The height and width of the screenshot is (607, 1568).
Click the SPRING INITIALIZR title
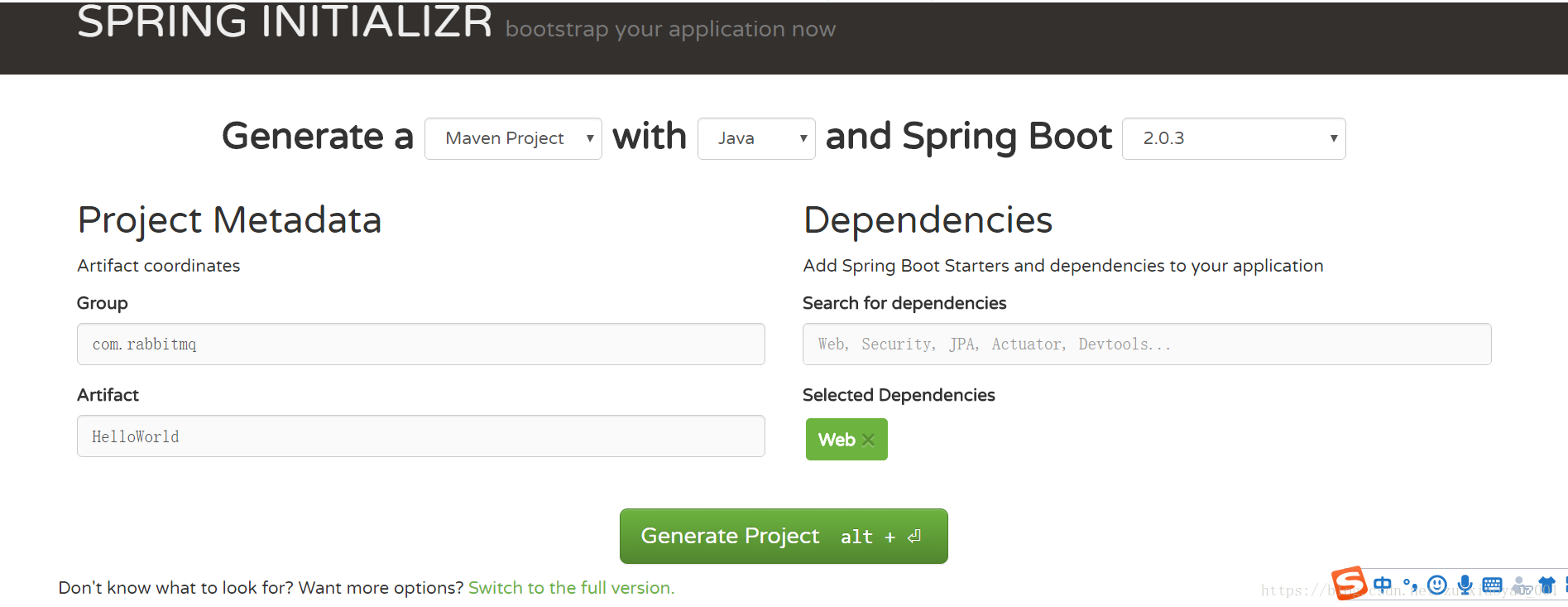click(285, 22)
